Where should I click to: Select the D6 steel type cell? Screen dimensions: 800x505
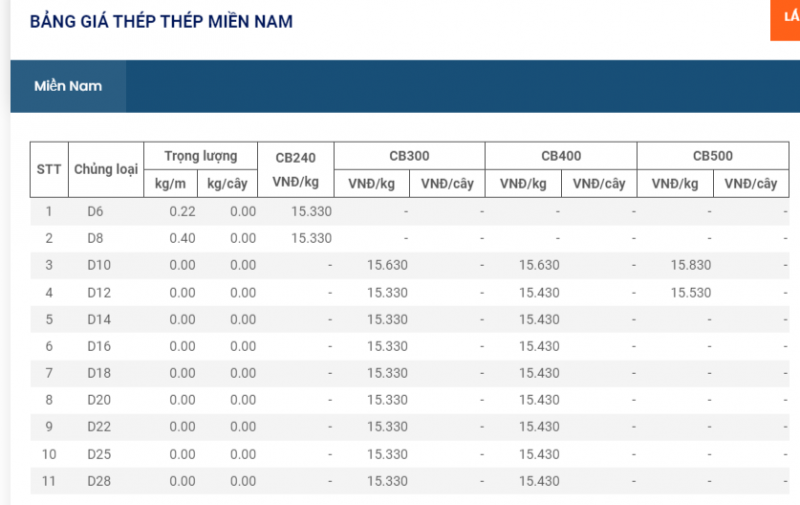(95, 211)
